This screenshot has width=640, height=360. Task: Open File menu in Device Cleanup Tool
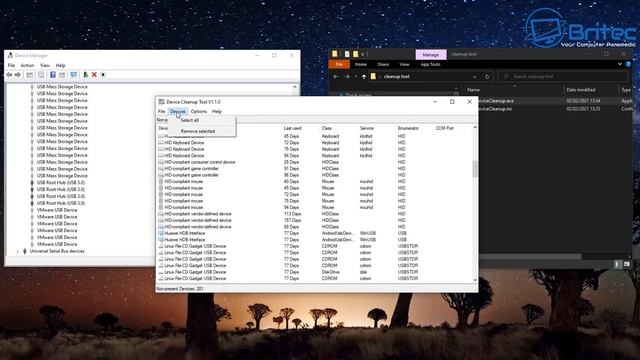162,111
